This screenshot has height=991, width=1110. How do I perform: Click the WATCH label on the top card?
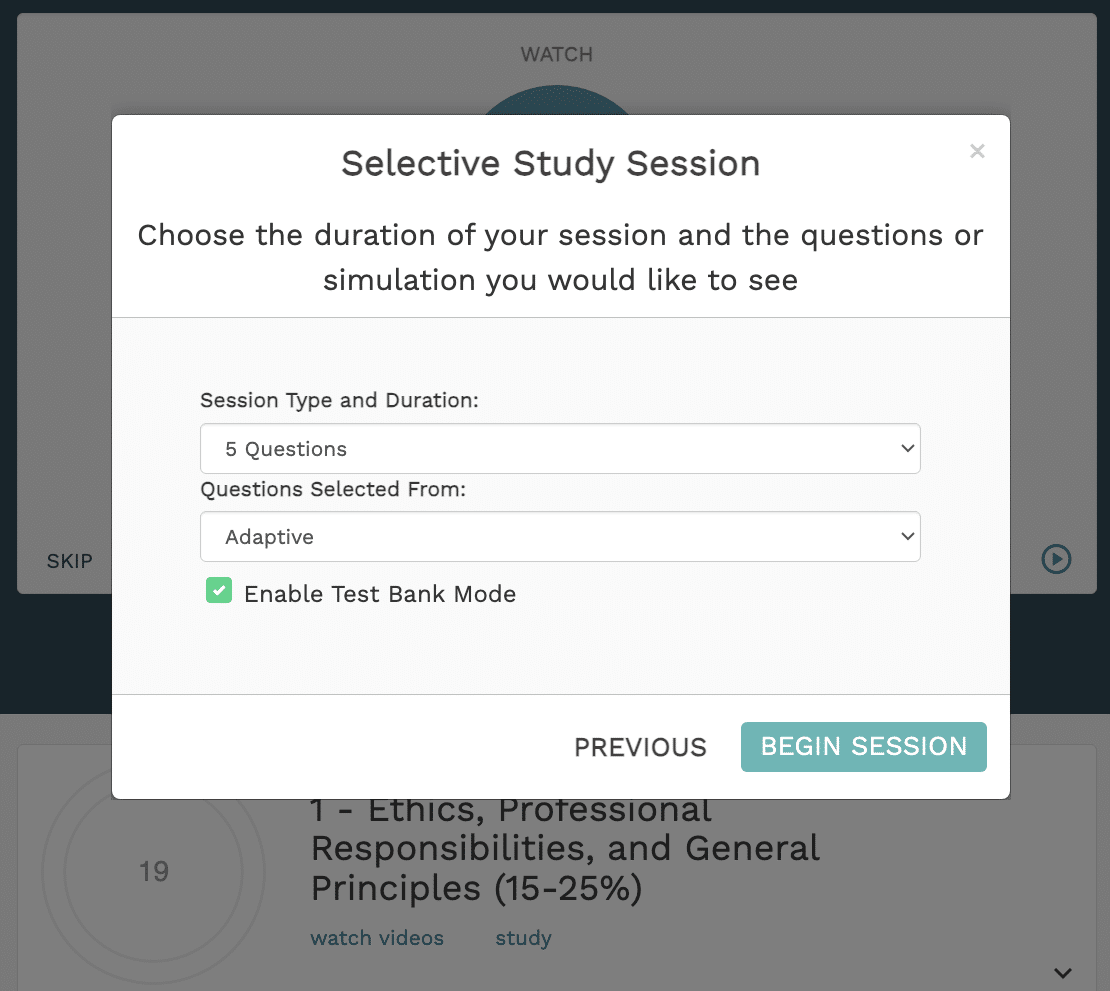(556, 54)
